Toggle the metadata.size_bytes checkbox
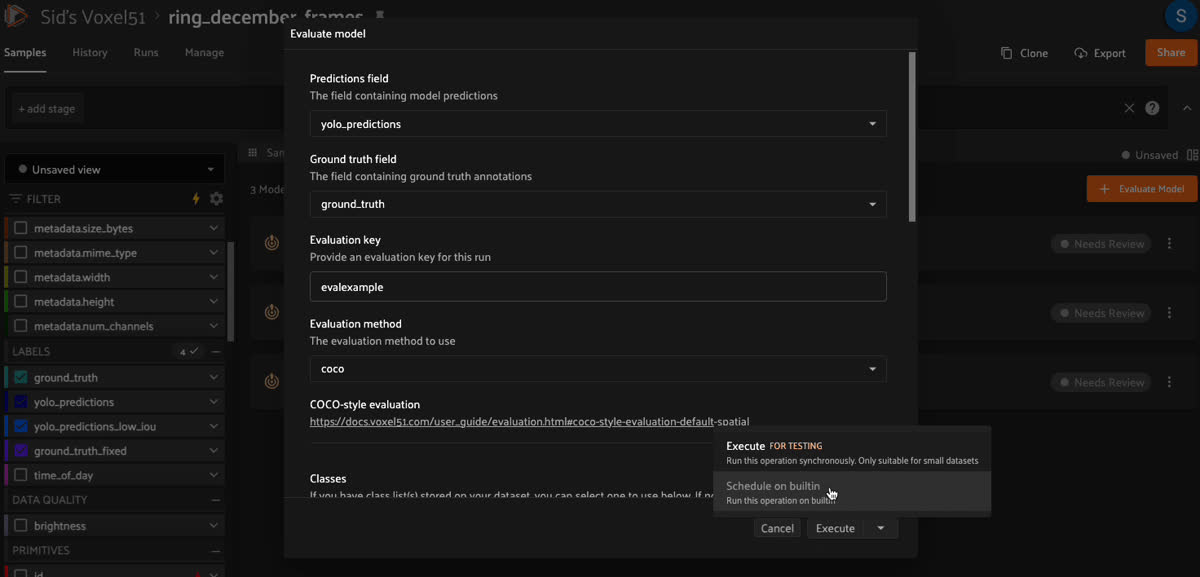Screen dimensions: 1200x577 [x=21, y=228]
